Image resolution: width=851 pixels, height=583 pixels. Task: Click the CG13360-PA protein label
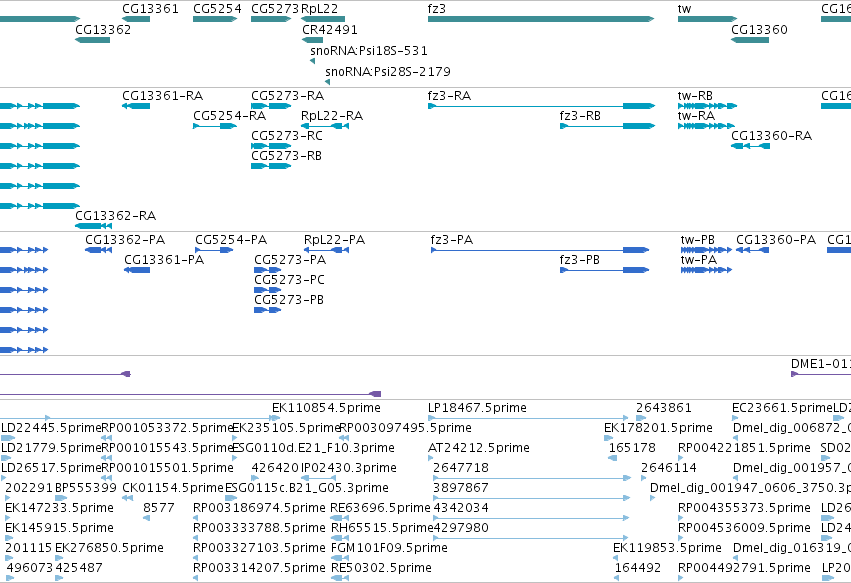(776, 239)
